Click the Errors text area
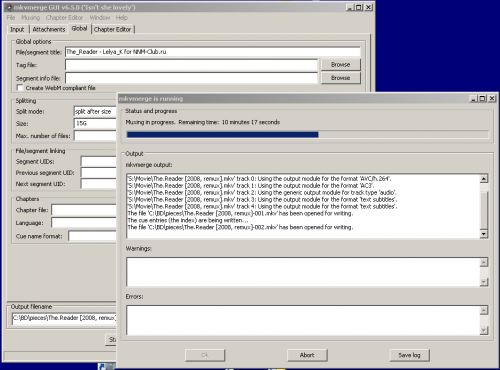Viewport: 500px width, 370px height. click(x=303, y=320)
